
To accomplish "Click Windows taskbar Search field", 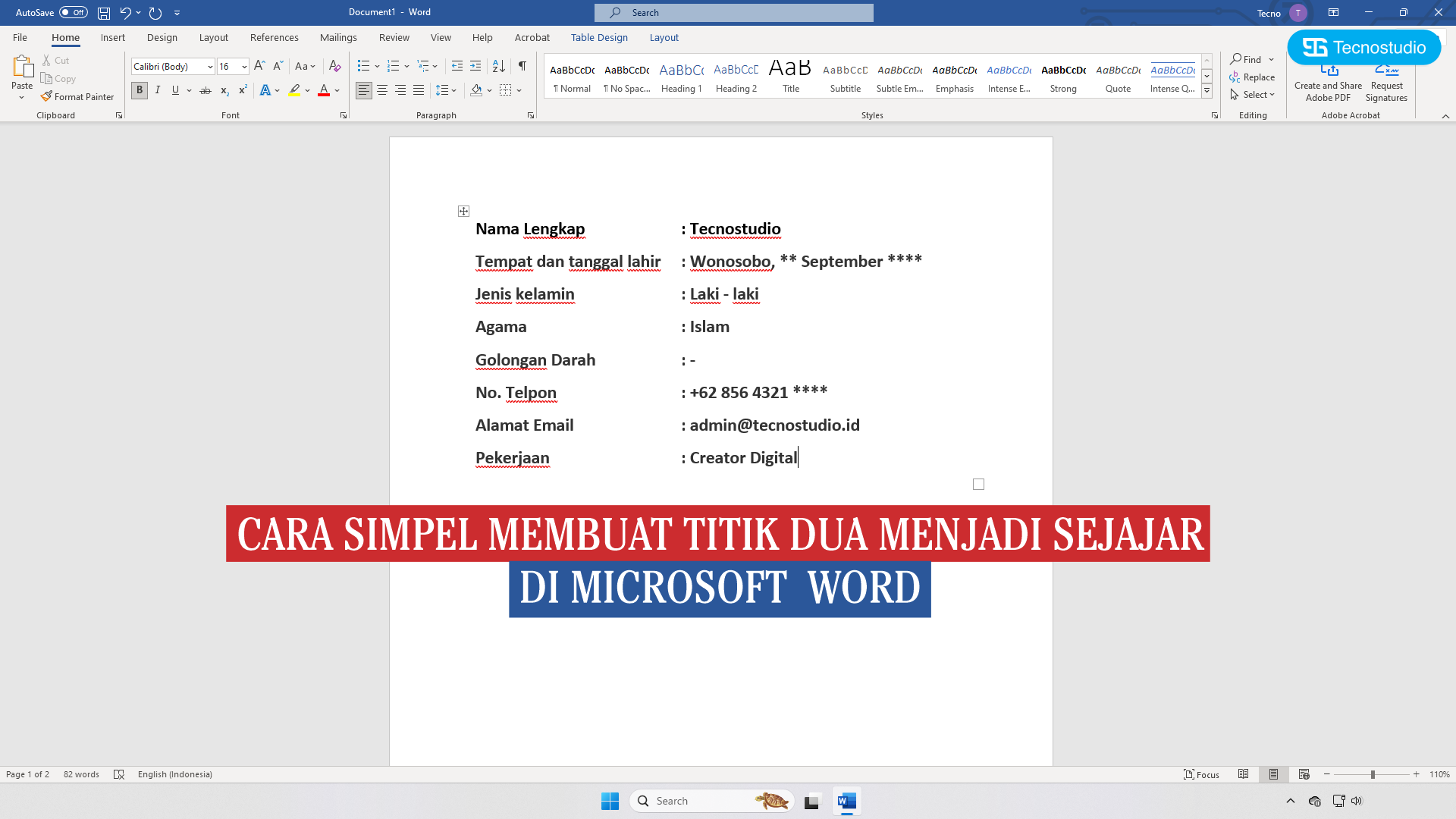I will pos(711,801).
